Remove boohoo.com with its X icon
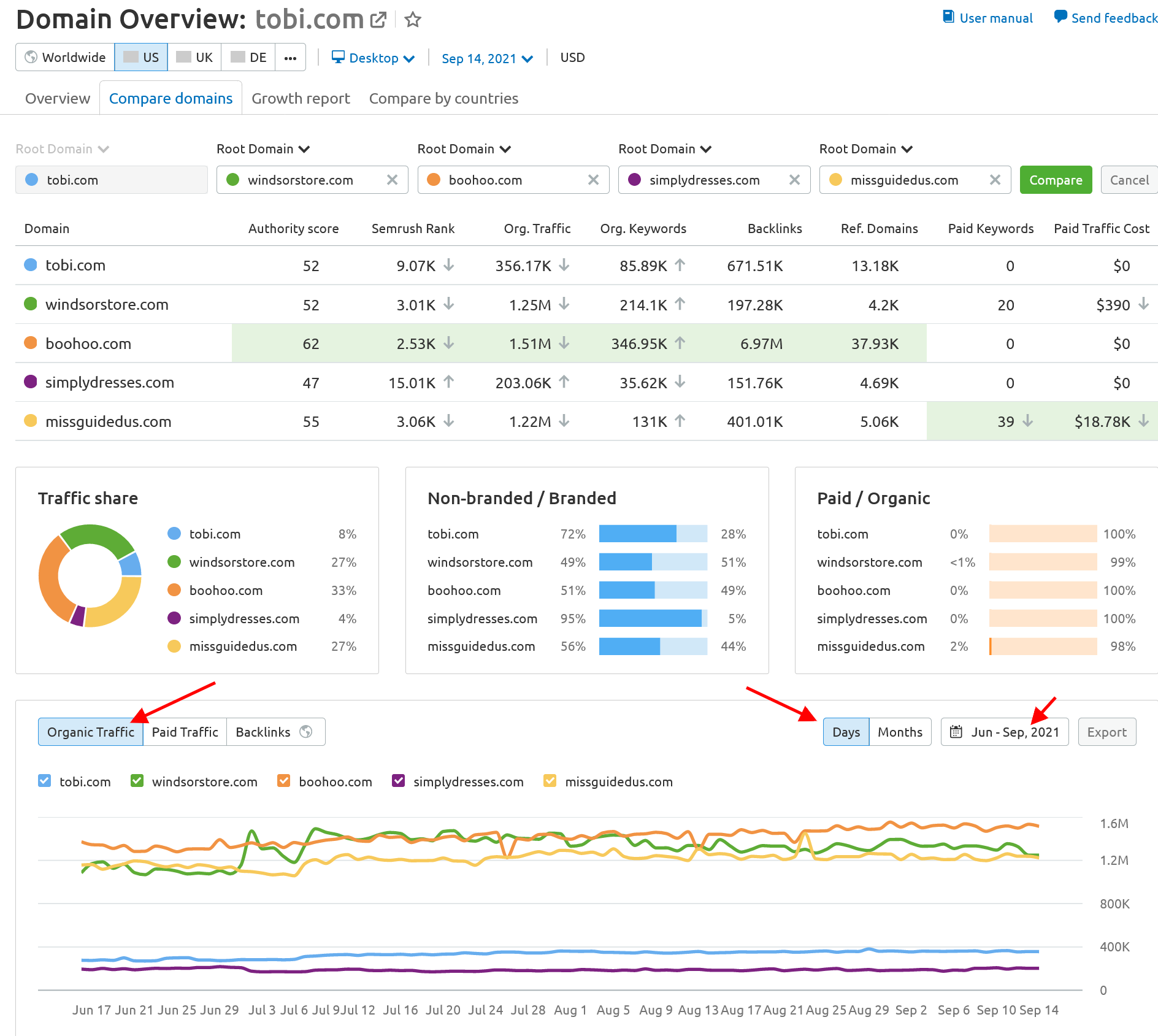 pyautogui.click(x=593, y=180)
